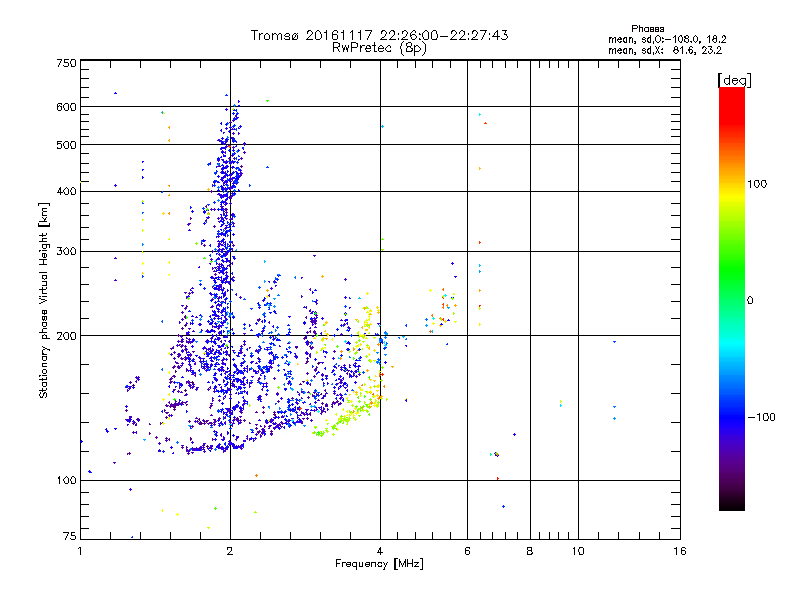Click the x-axis tick label '2'
Viewport: 800px width, 600px height.
230,551
